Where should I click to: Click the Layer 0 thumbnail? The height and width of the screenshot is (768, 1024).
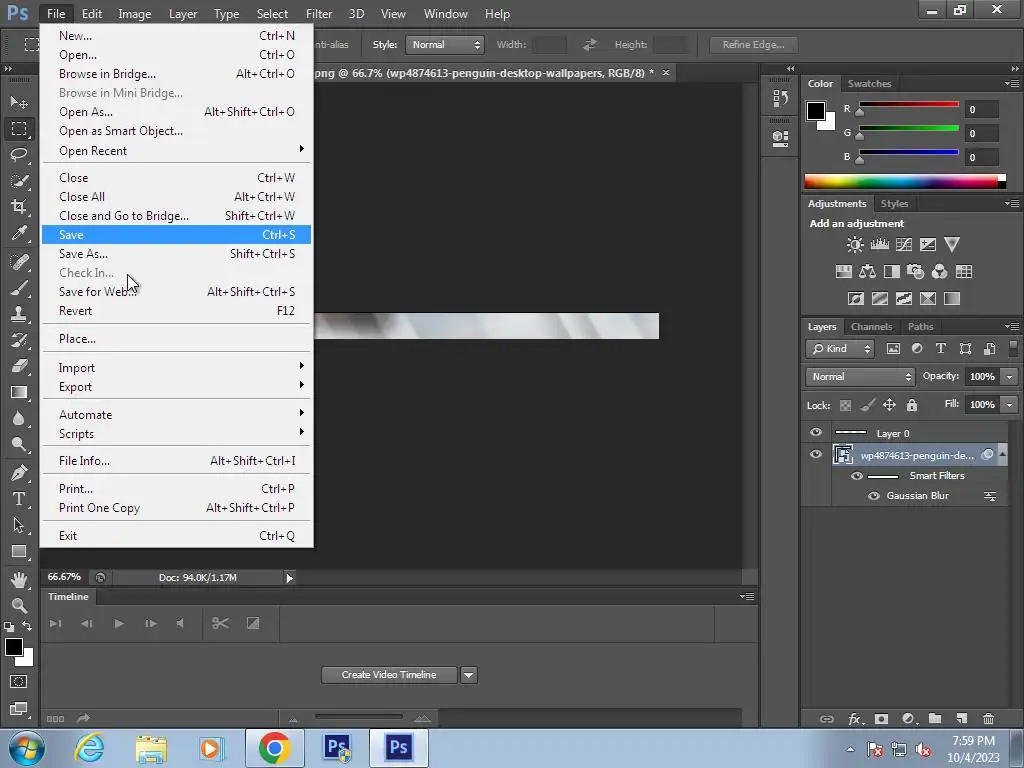point(850,432)
